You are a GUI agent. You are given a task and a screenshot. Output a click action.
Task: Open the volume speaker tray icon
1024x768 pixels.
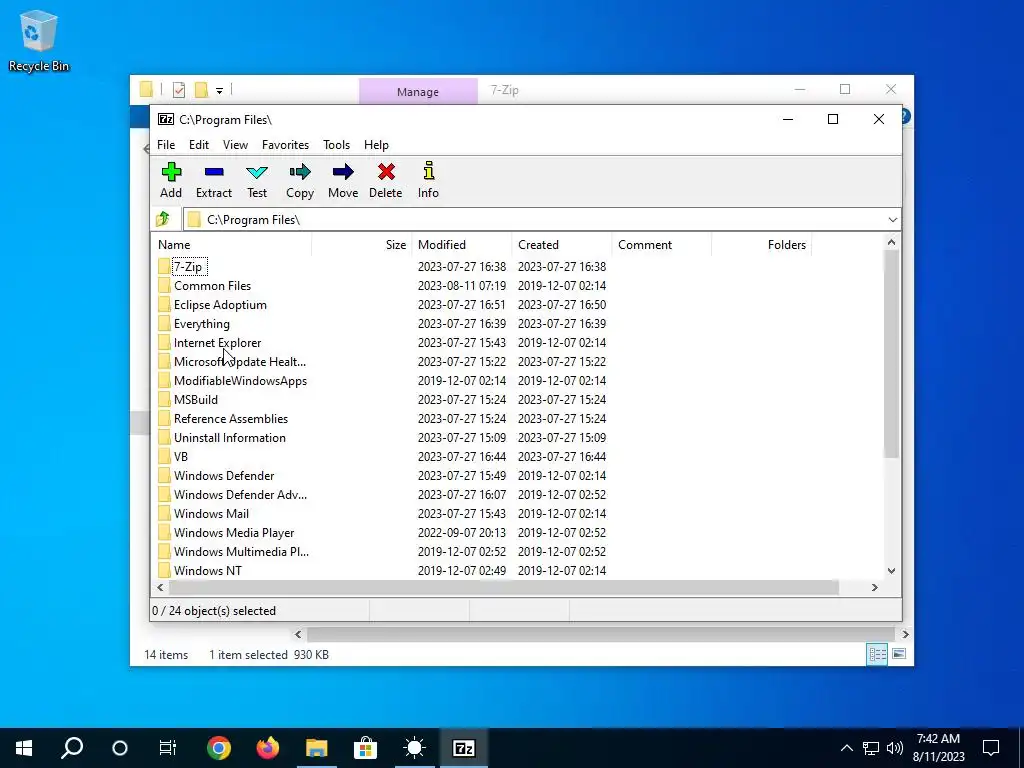(x=895, y=748)
